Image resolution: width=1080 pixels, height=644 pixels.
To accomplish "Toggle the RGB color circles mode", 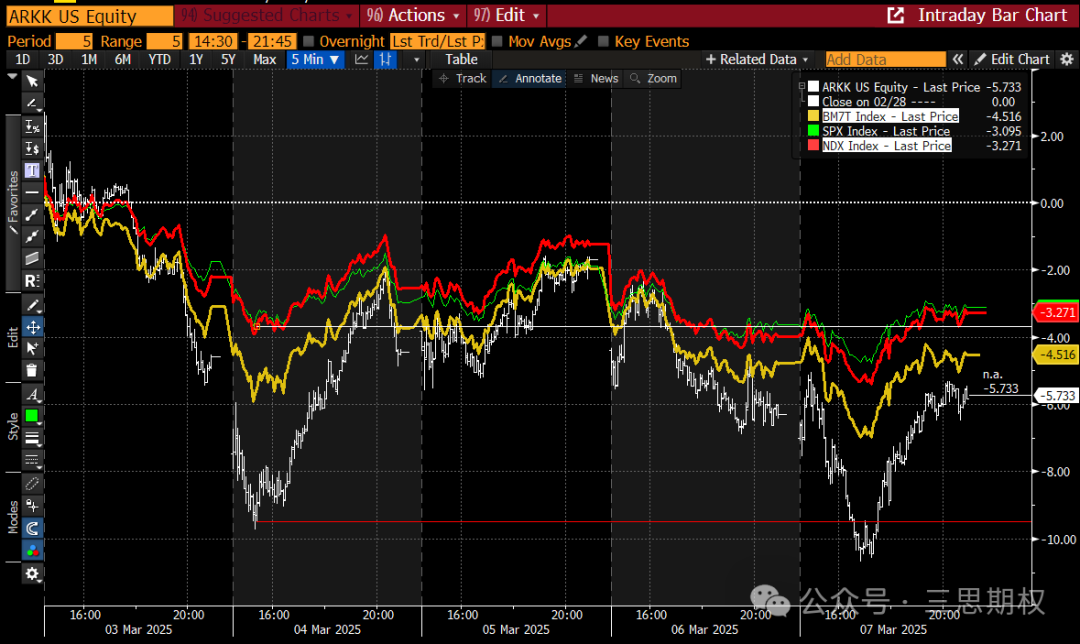I will pyautogui.click(x=32, y=550).
